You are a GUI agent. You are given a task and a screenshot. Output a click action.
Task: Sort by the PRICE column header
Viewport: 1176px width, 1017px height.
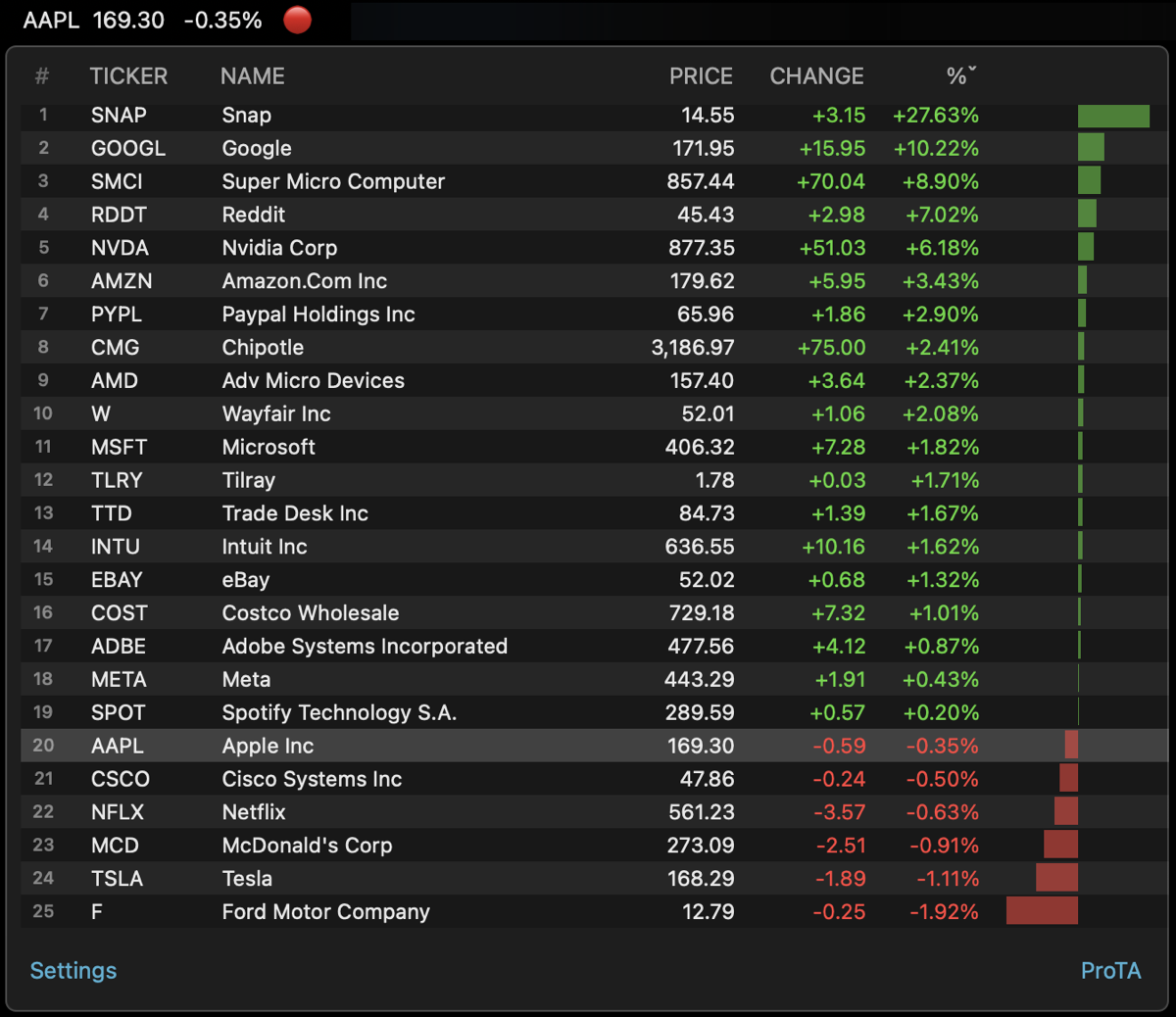click(x=700, y=76)
